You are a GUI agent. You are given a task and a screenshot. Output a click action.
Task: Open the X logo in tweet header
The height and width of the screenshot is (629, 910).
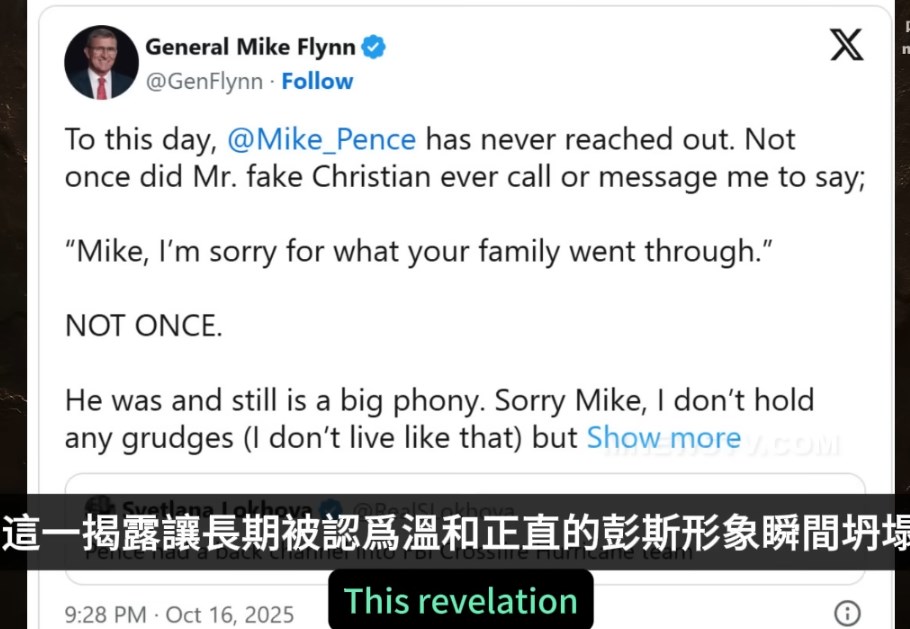846,45
